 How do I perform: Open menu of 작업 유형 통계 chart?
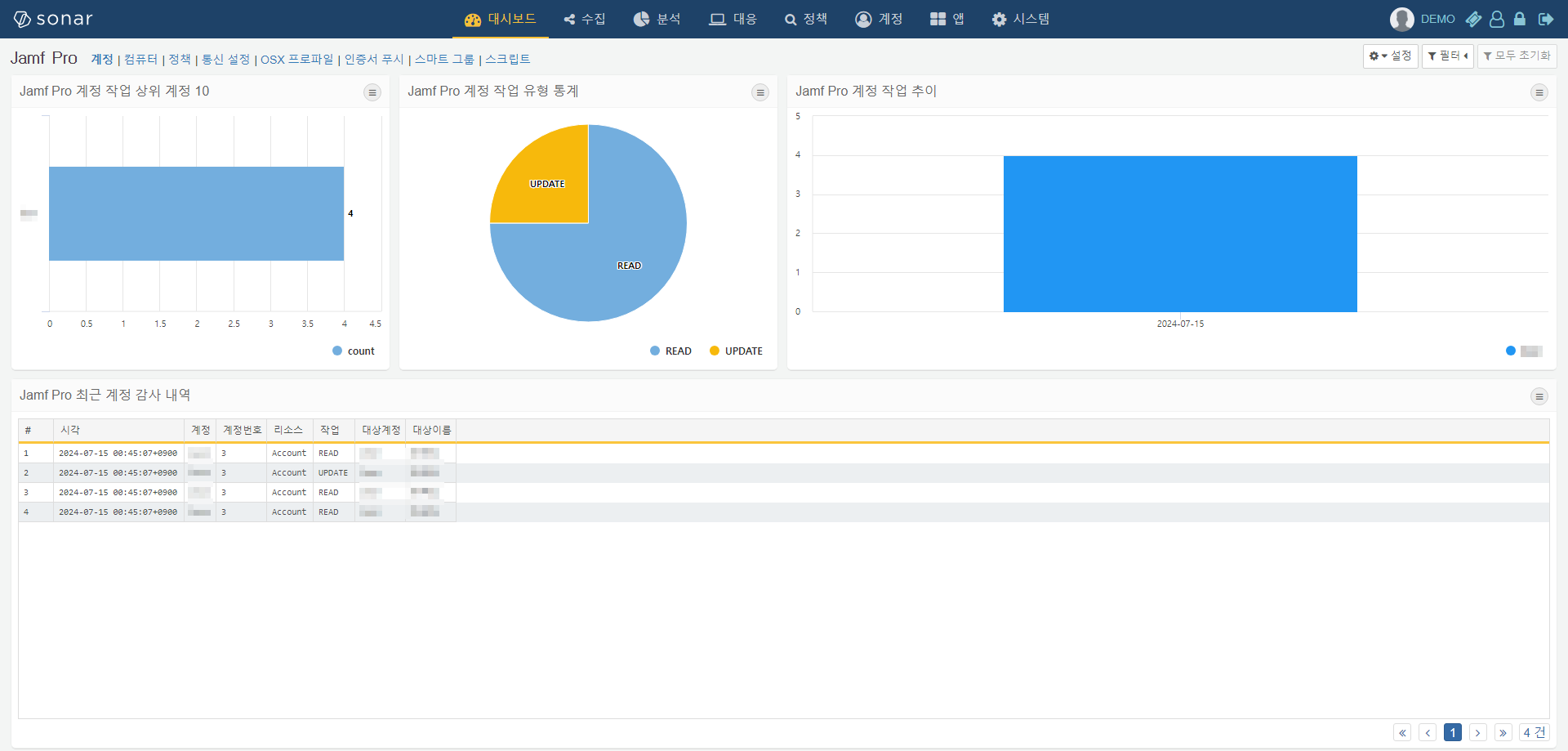760,92
